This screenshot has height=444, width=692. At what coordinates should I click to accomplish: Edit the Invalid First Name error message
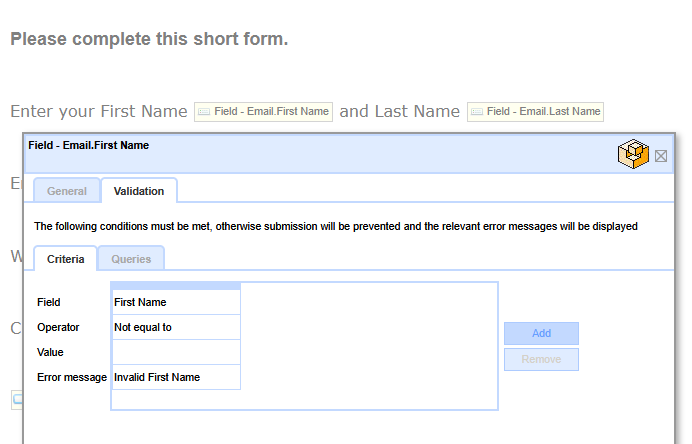pyautogui.click(x=176, y=377)
